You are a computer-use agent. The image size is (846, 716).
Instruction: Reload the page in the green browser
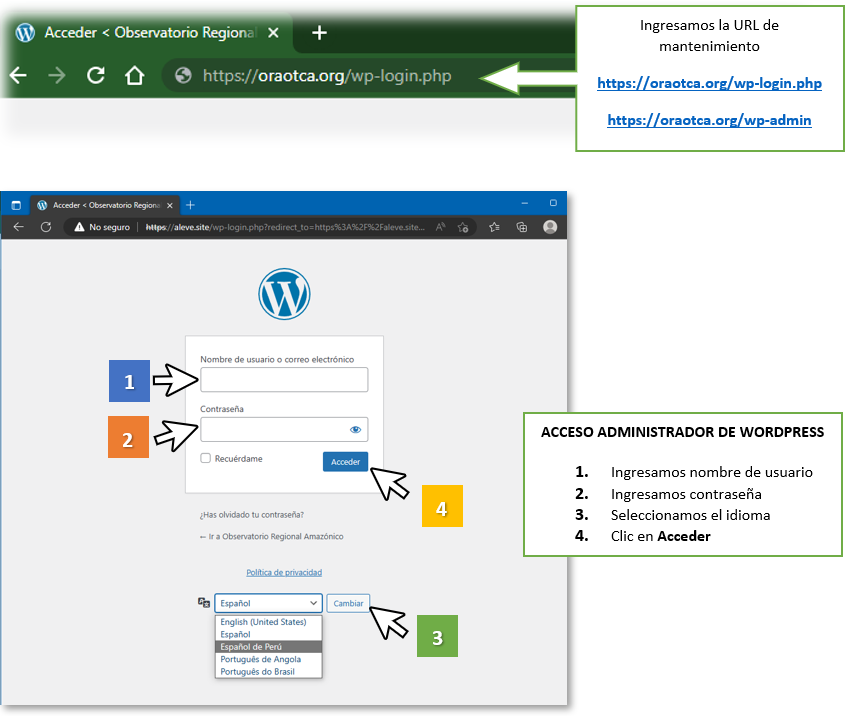point(96,75)
